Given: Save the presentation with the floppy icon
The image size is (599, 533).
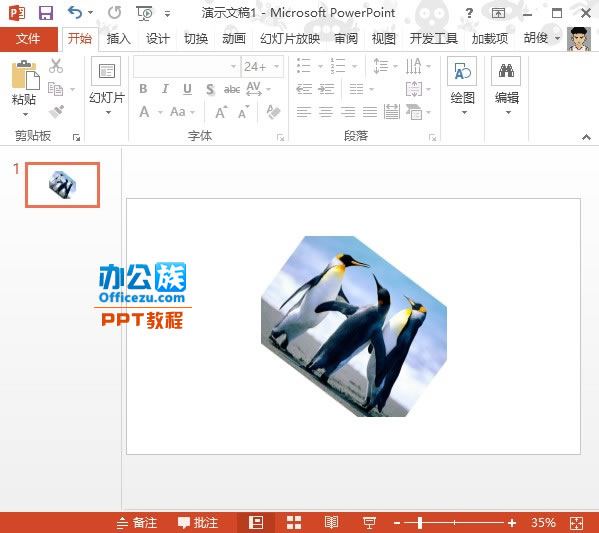Looking at the screenshot, I should click(x=46, y=13).
